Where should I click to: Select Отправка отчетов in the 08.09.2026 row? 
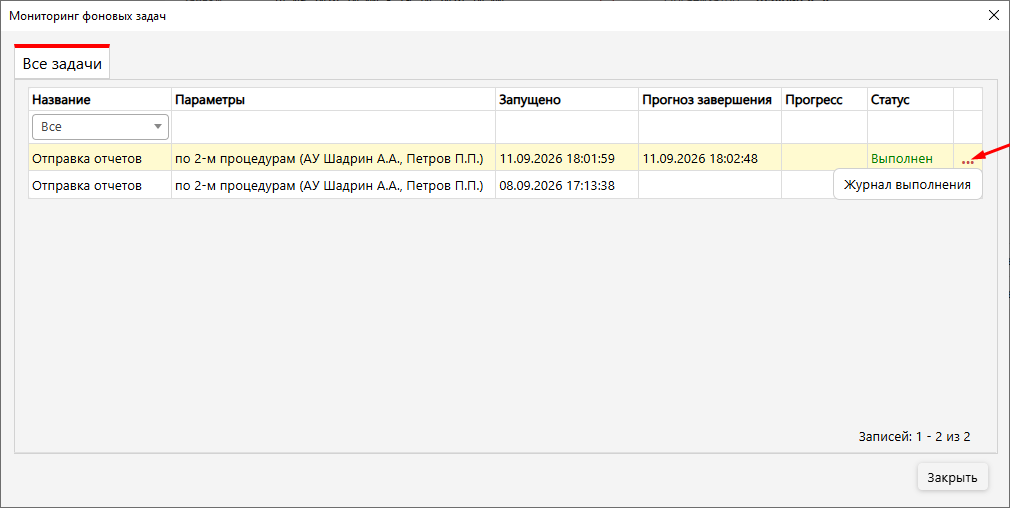point(87,185)
